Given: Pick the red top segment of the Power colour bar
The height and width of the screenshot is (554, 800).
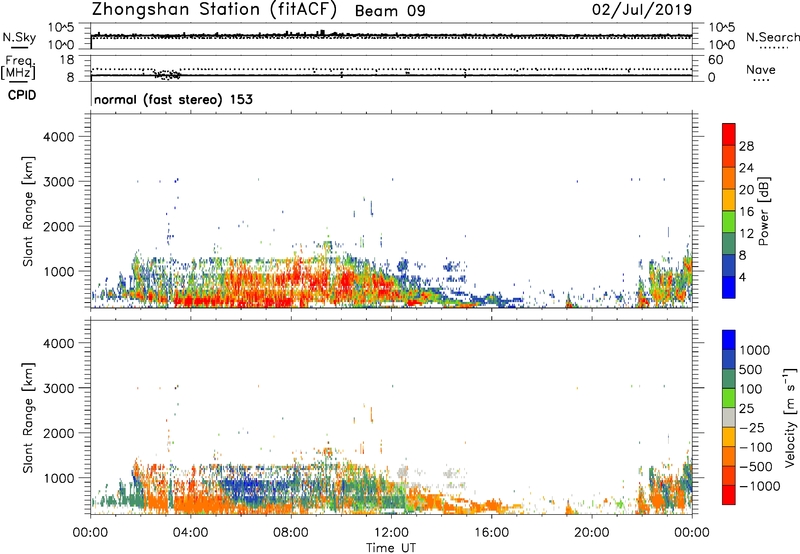Looking at the screenshot, I should [729, 134].
